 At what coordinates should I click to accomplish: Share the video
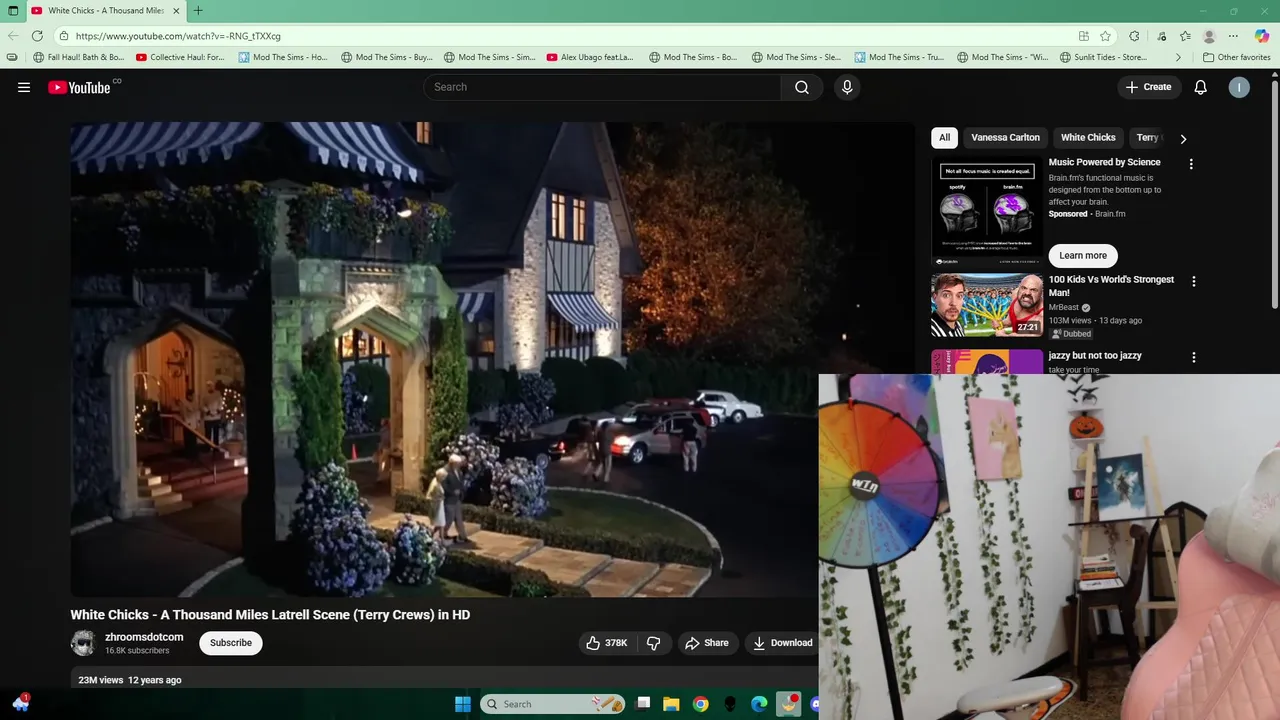706,643
